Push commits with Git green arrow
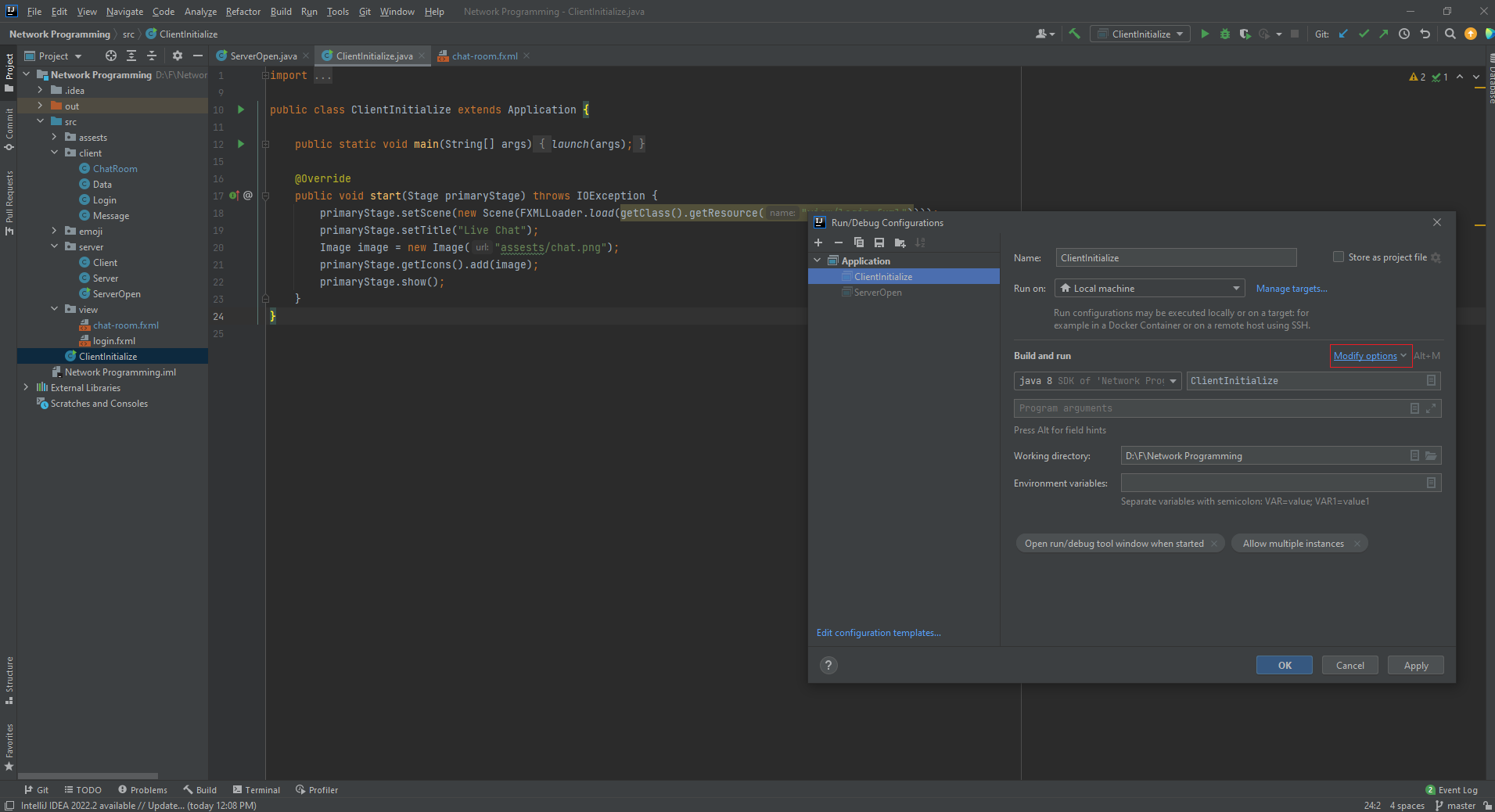Image resolution: width=1495 pixels, height=812 pixels. (x=1383, y=34)
